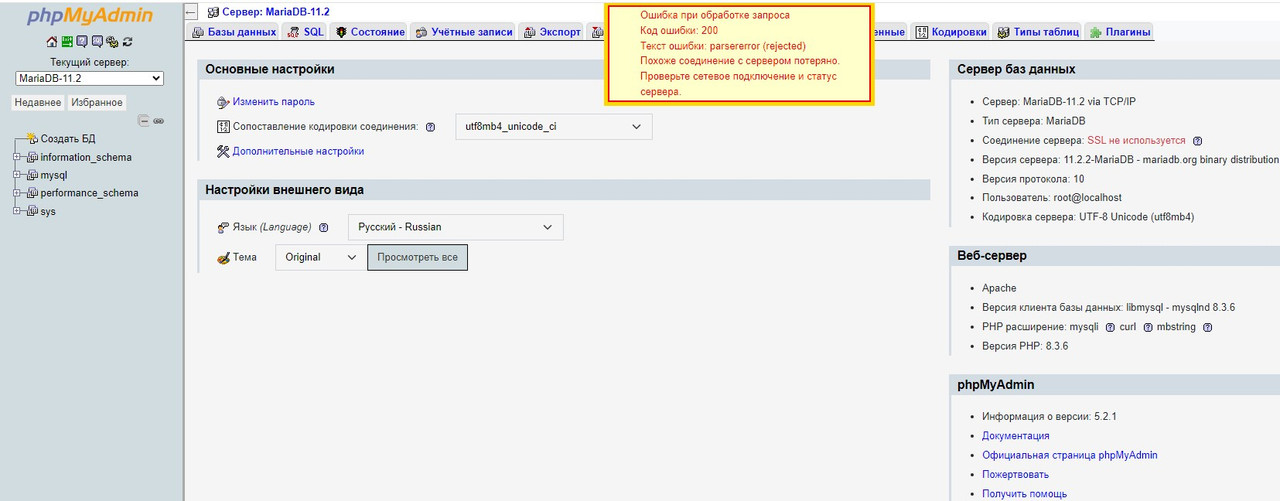
Task: Click the help icon after curl extension
Action: click(x=1148, y=327)
